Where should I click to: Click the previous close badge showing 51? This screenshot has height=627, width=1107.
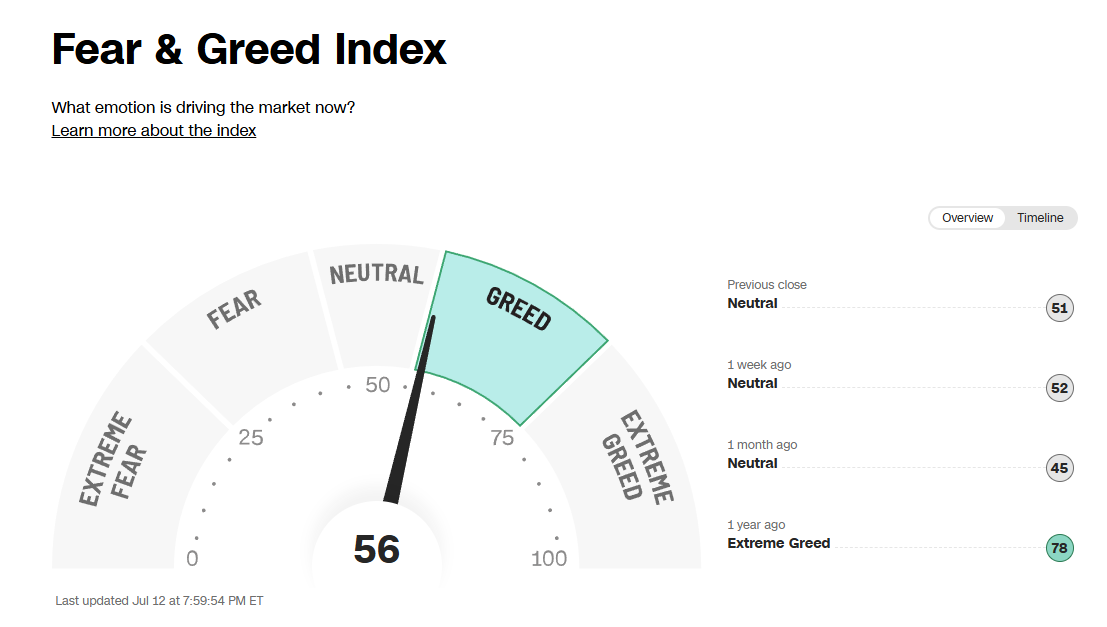1059,308
